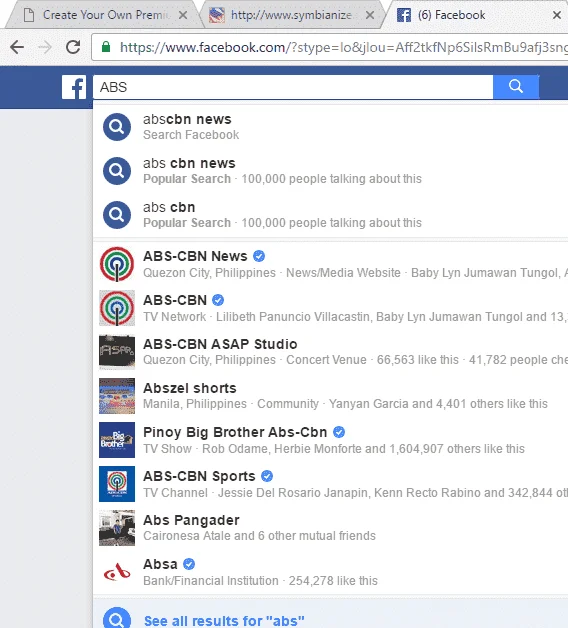Click the verified badge next to ABS-CBN
Viewport: 568px width, 628px height.
pos(218,300)
